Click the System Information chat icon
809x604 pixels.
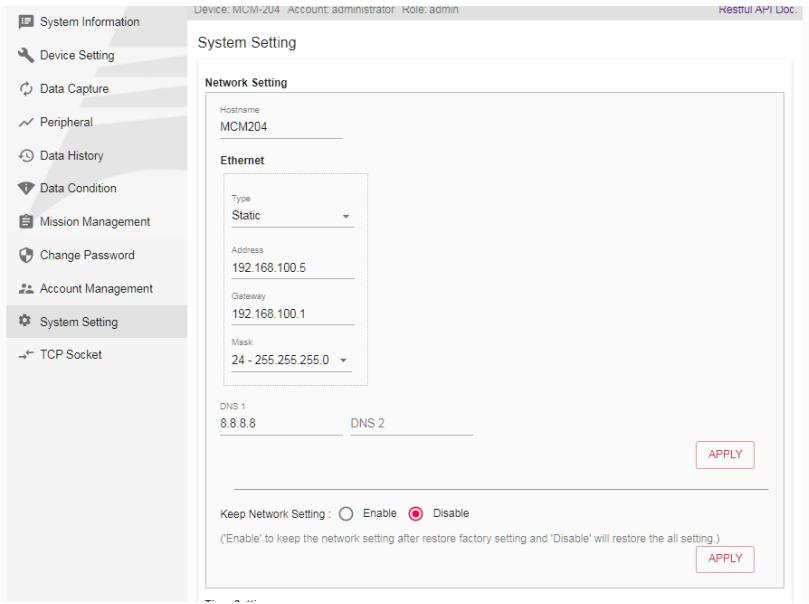pos(26,22)
